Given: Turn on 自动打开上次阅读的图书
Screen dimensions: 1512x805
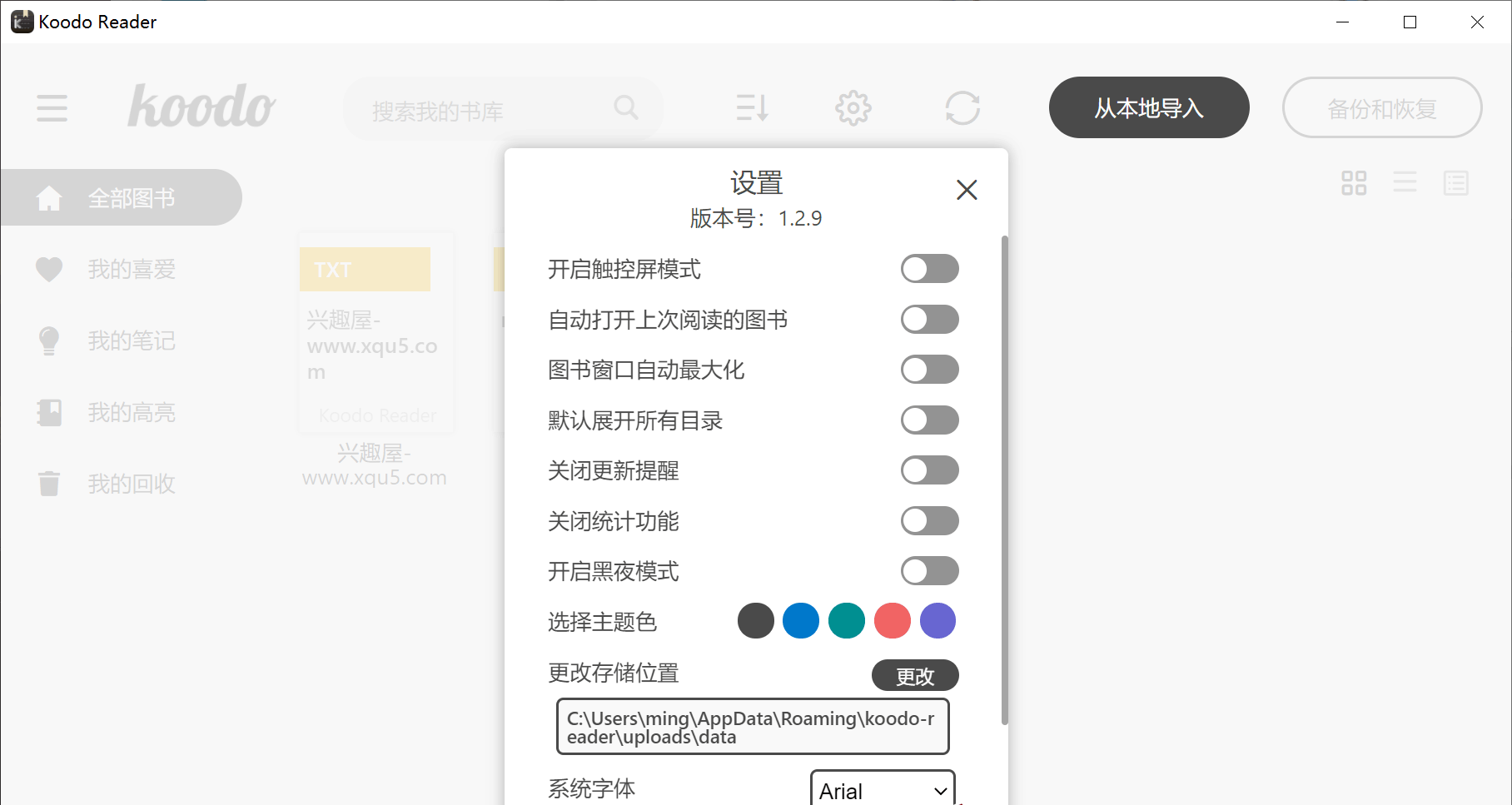Looking at the screenshot, I should tap(929, 319).
